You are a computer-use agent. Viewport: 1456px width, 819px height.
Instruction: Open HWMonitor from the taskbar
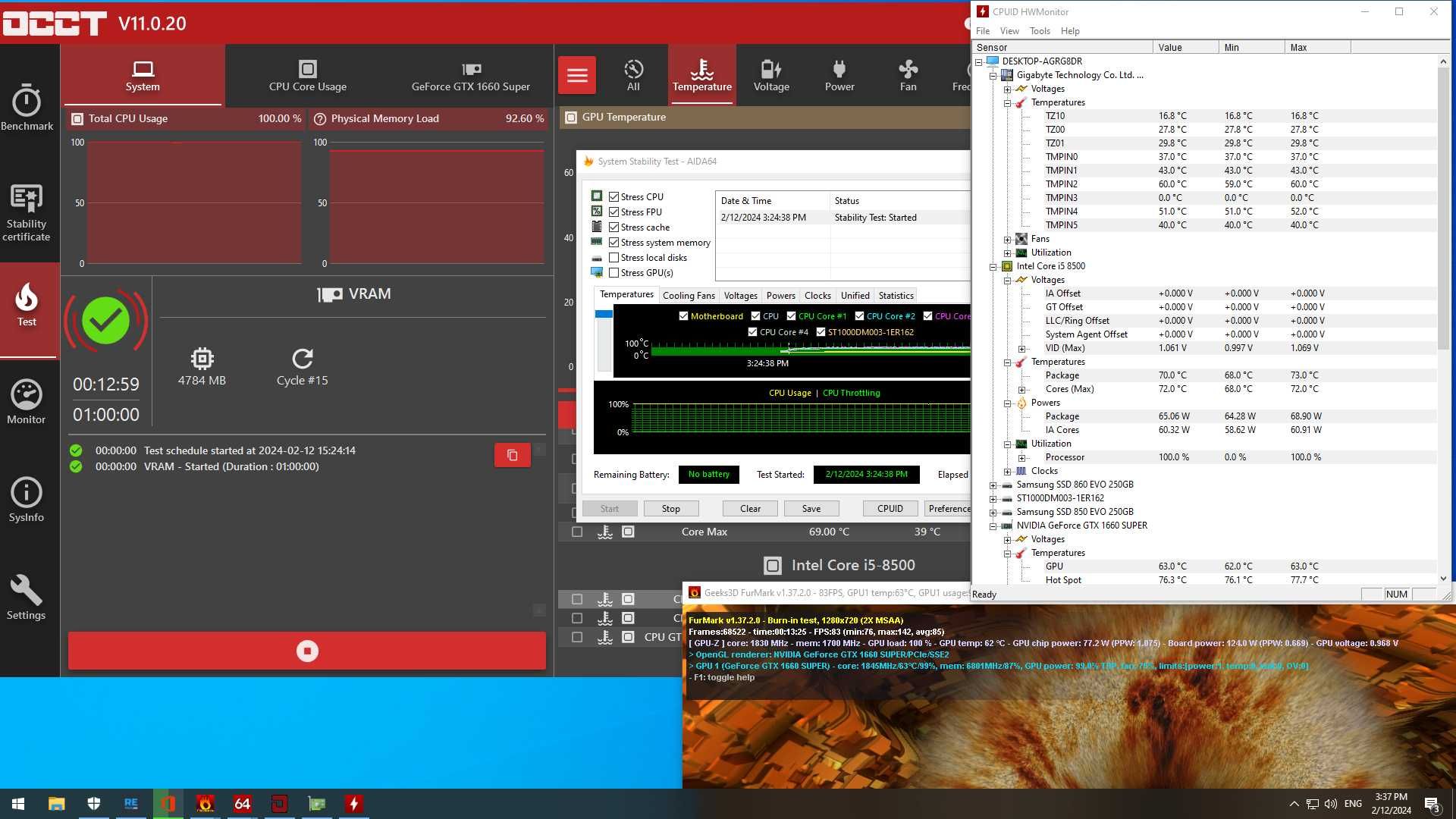pos(353,804)
